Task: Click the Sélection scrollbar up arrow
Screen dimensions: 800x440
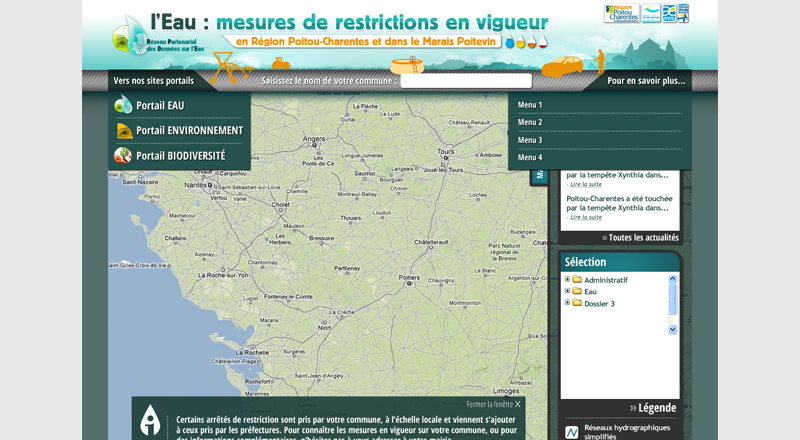Action: tap(672, 279)
